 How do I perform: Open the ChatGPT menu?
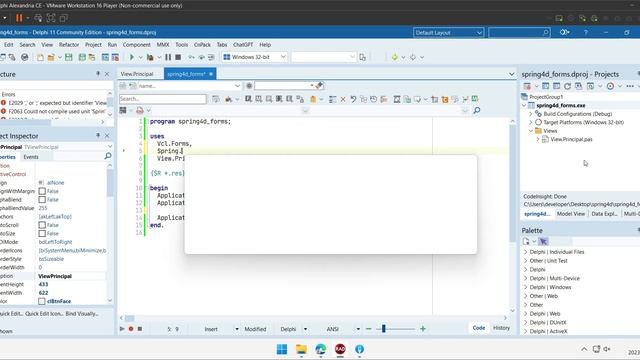tap(243, 44)
